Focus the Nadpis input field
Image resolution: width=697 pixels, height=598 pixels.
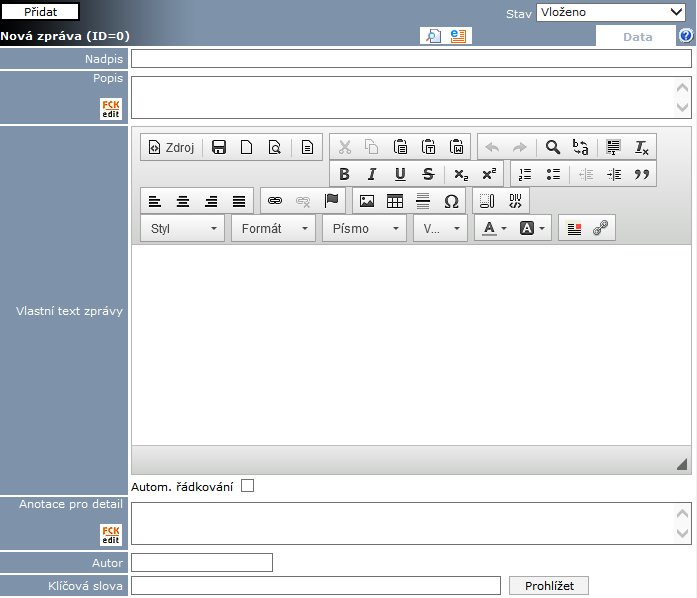point(411,59)
